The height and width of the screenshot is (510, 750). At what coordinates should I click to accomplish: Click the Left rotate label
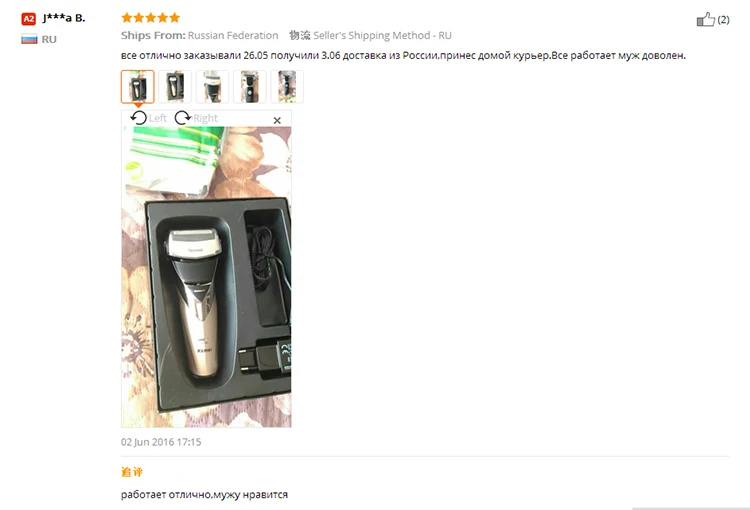point(157,118)
